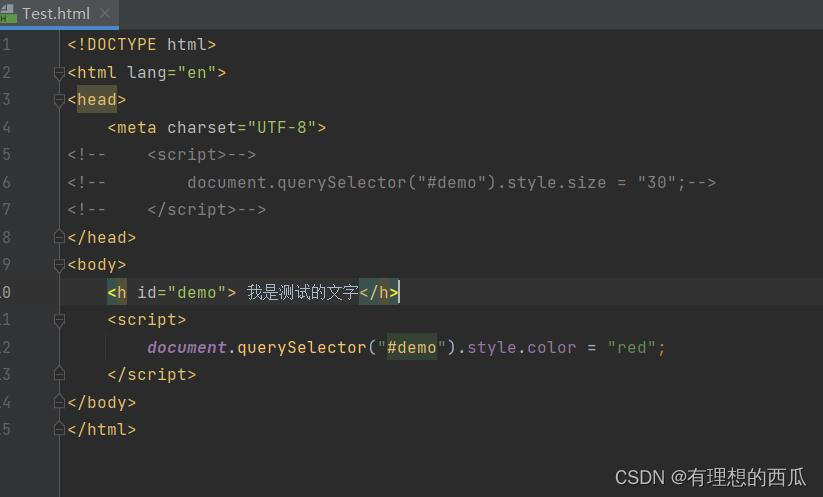The height and width of the screenshot is (497, 823).
Task: Click the charset="UTF-8" attribute value
Action: tap(281, 128)
